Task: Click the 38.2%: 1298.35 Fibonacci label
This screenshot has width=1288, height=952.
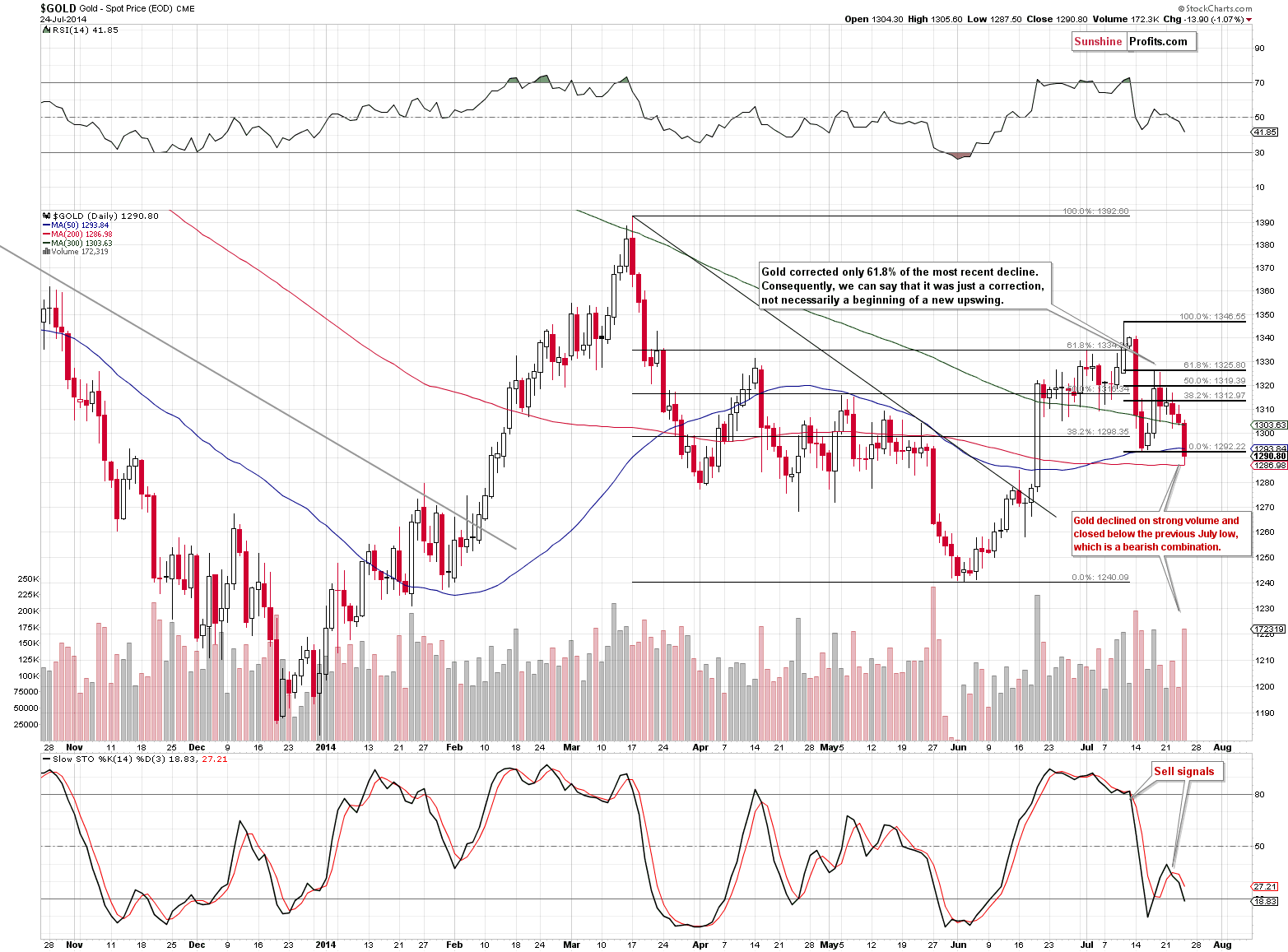Action: [x=1098, y=431]
